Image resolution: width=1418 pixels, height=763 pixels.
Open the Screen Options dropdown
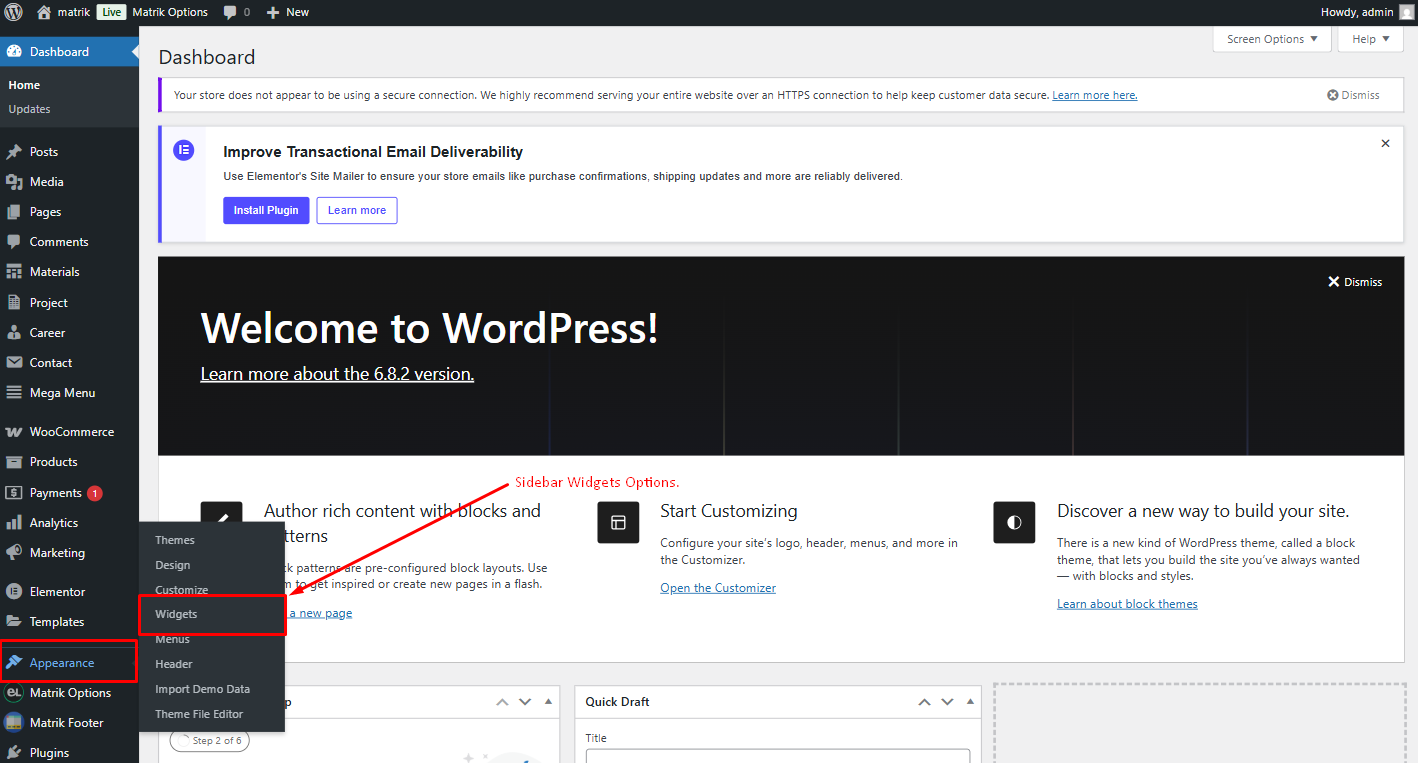(x=1272, y=39)
